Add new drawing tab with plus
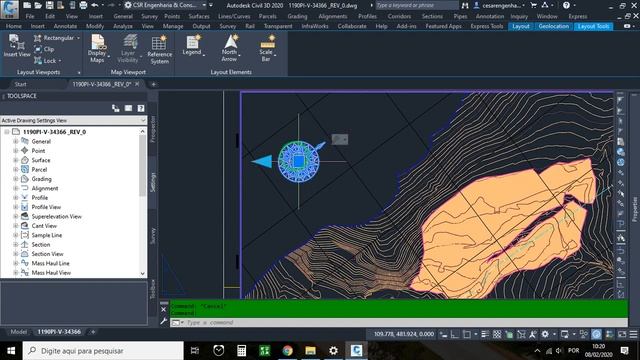Viewport: 640px width, 360px height. click(153, 84)
